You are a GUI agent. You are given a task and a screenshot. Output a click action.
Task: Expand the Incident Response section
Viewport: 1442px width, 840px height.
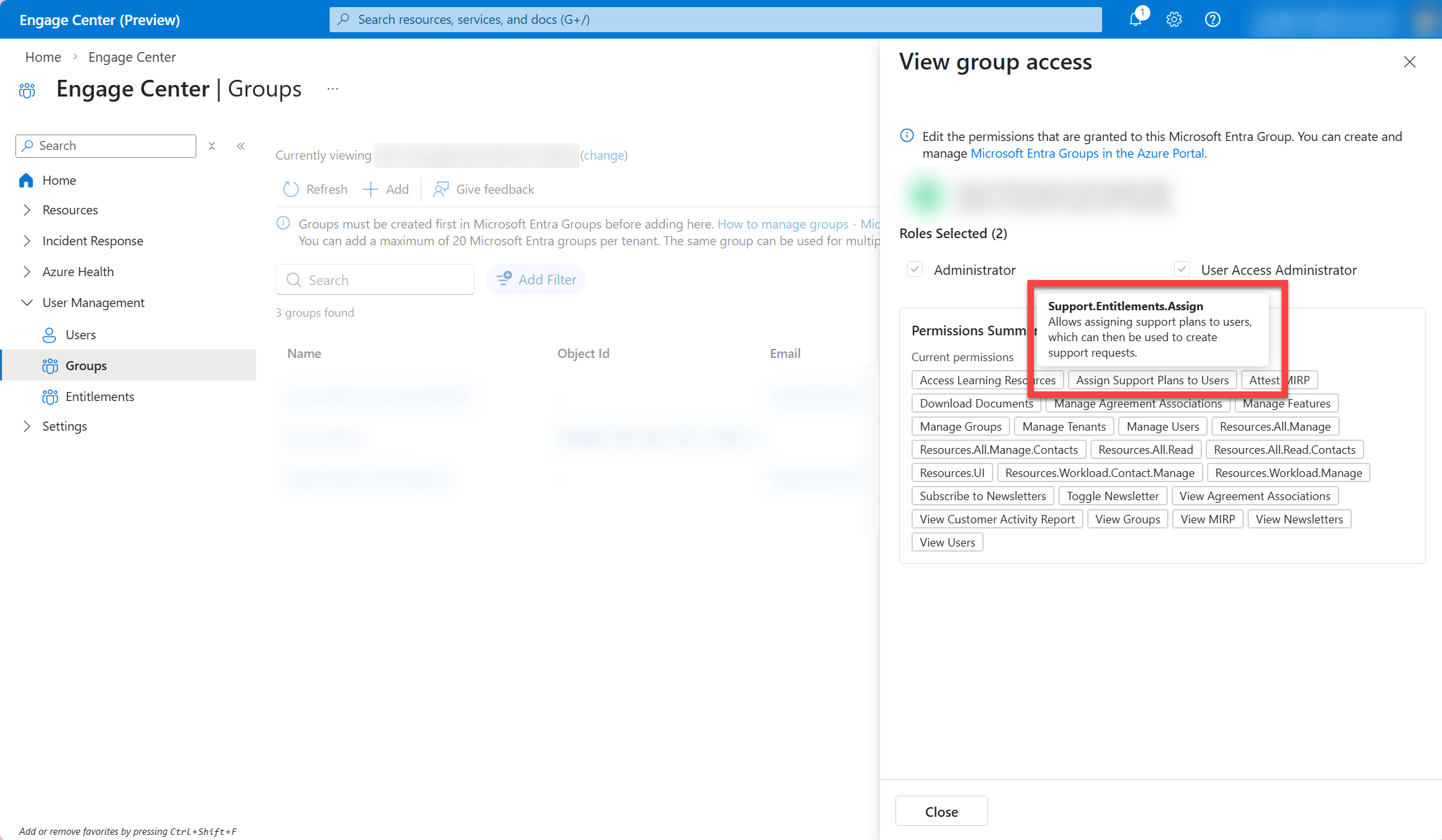[x=27, y=241]
